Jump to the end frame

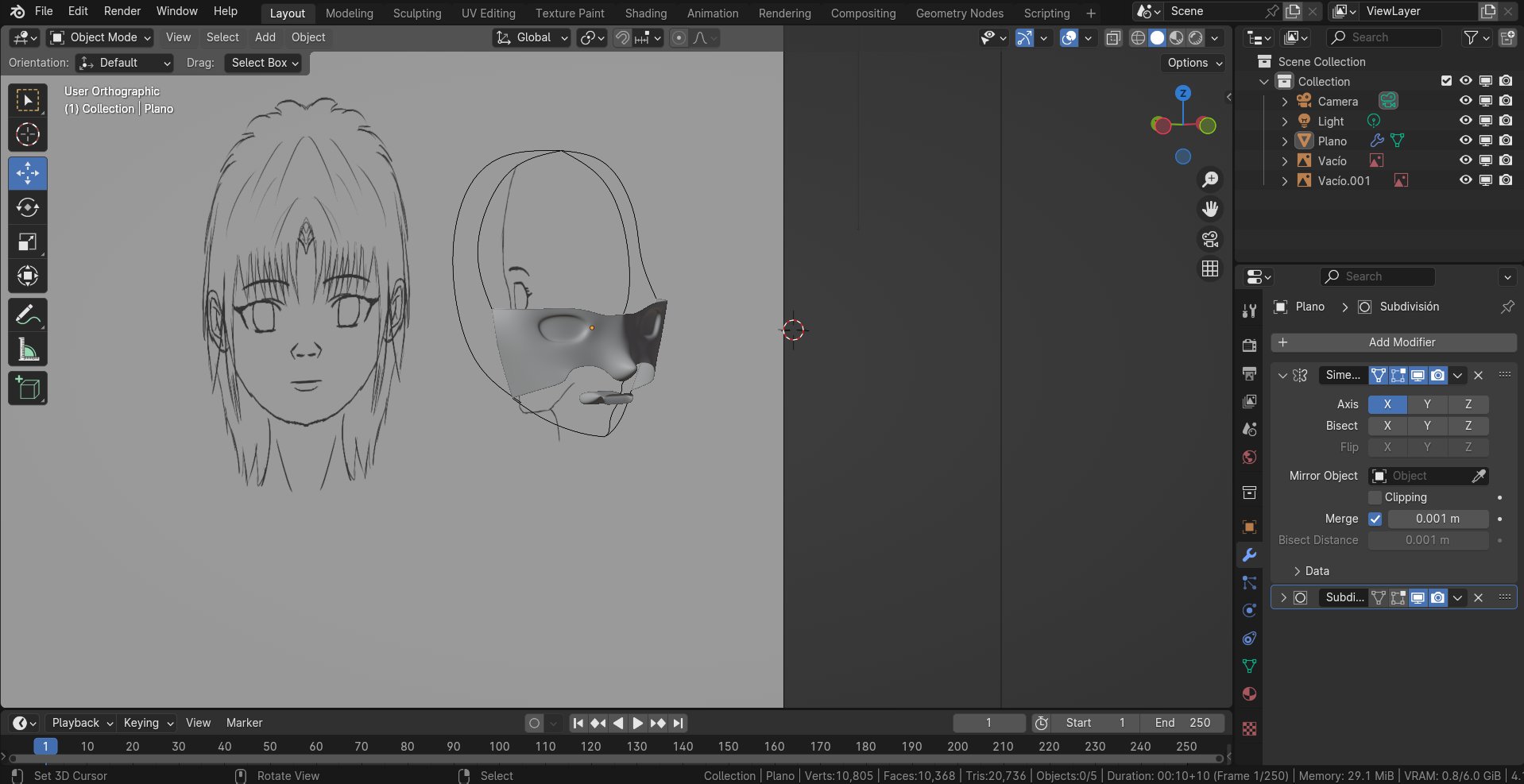[678, 723]
